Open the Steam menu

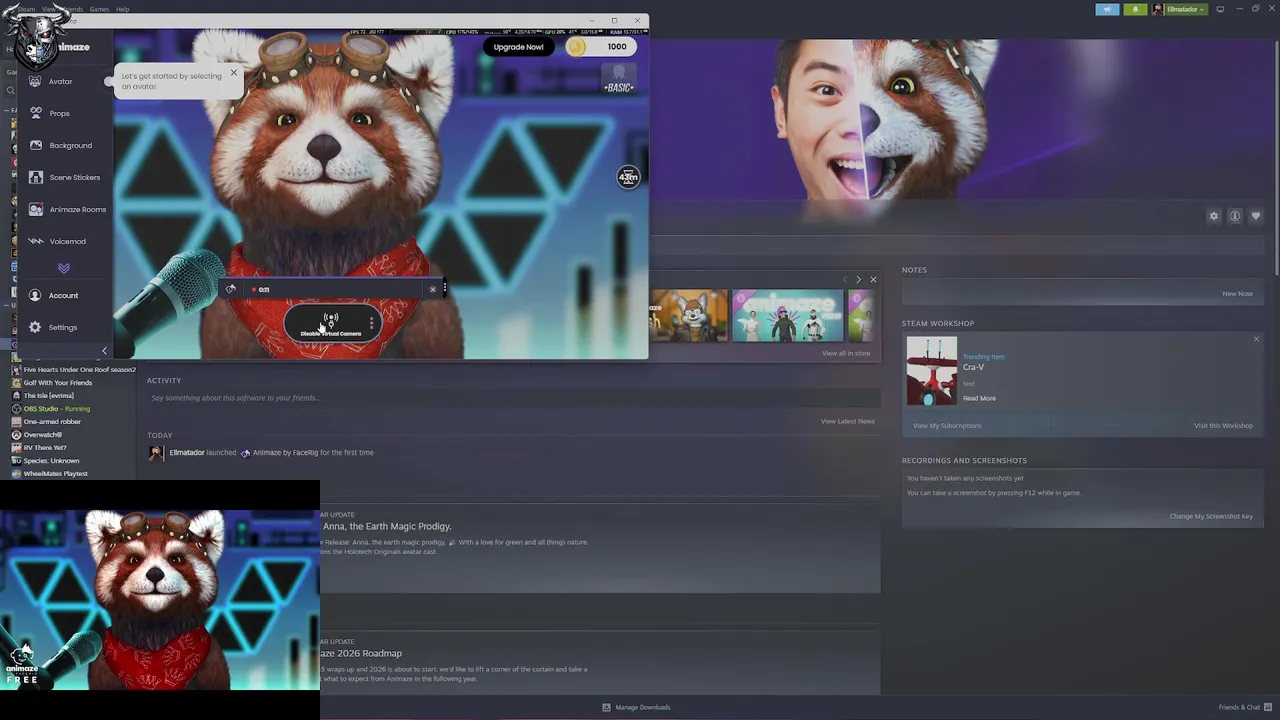(26, 9)
